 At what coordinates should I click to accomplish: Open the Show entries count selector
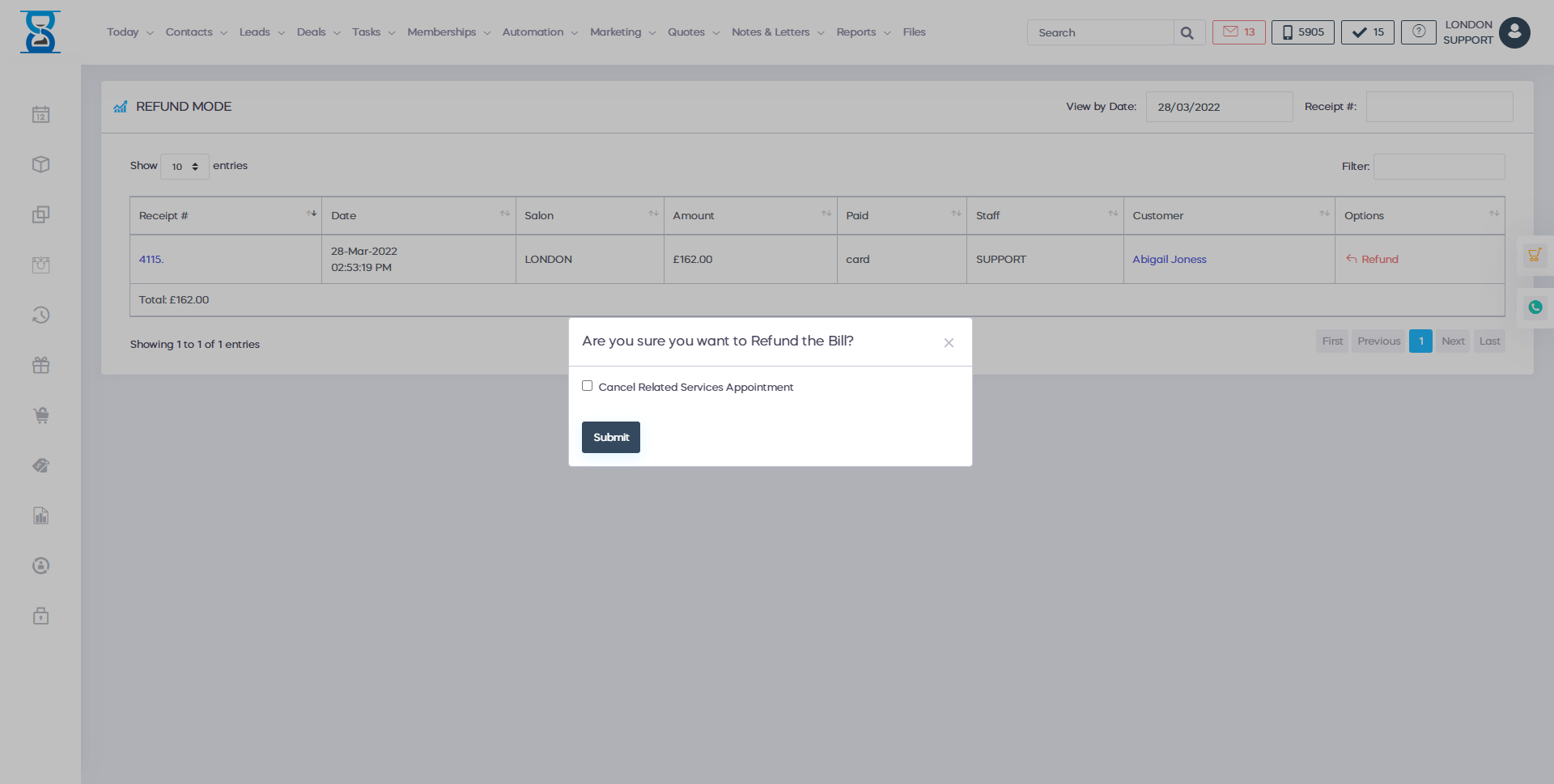[185, 166]
